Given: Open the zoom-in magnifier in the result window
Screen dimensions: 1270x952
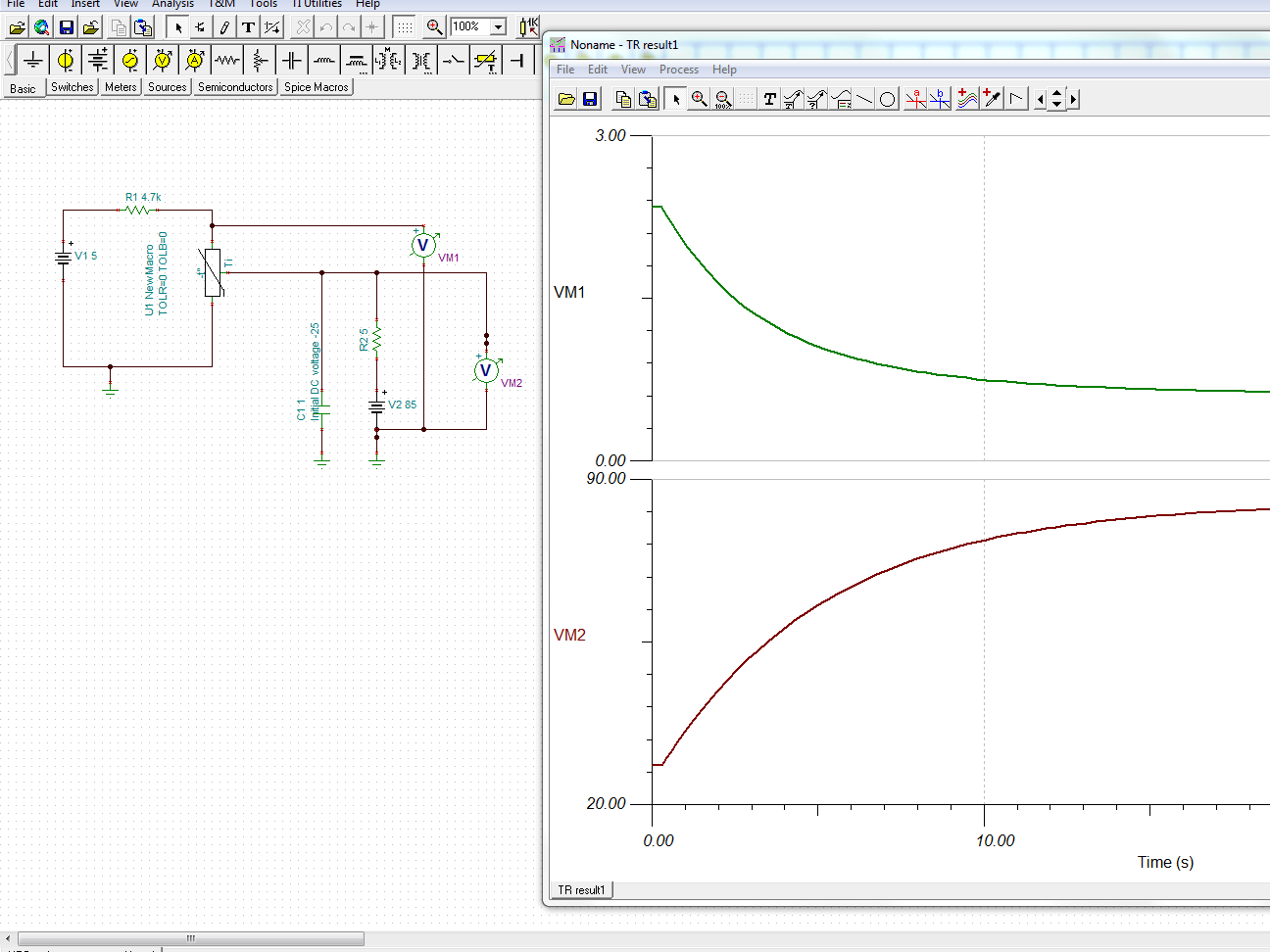Looking at the screenshot, I should click(x=698, y=98).
